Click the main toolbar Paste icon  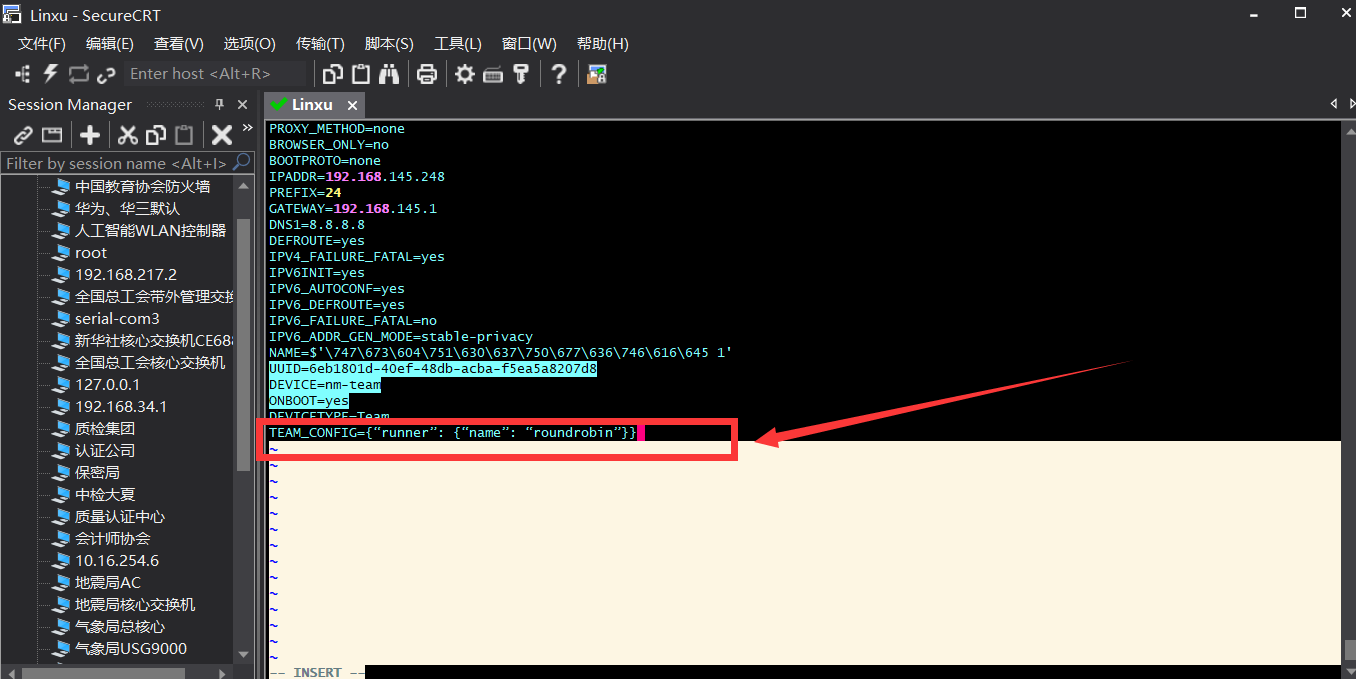[x=361, y=74]
